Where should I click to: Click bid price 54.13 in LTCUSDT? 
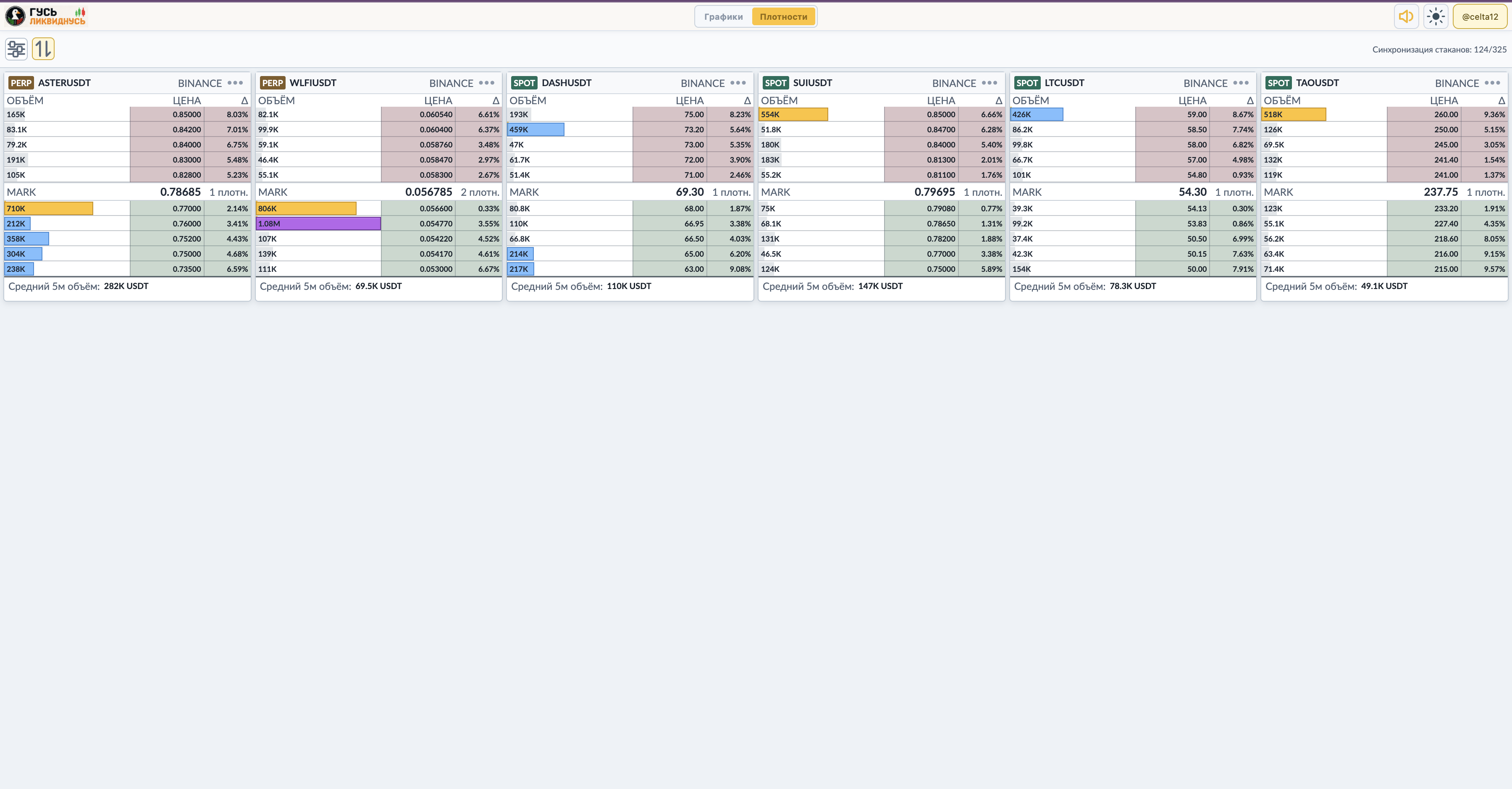[x=1197, y=208]
